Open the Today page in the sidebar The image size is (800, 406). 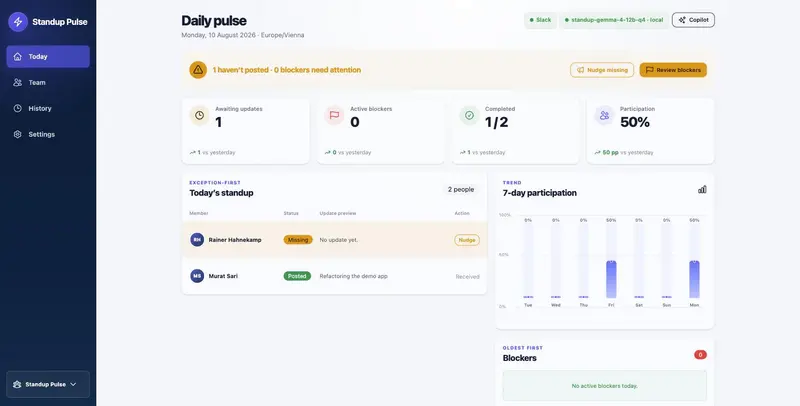[48, 57]
